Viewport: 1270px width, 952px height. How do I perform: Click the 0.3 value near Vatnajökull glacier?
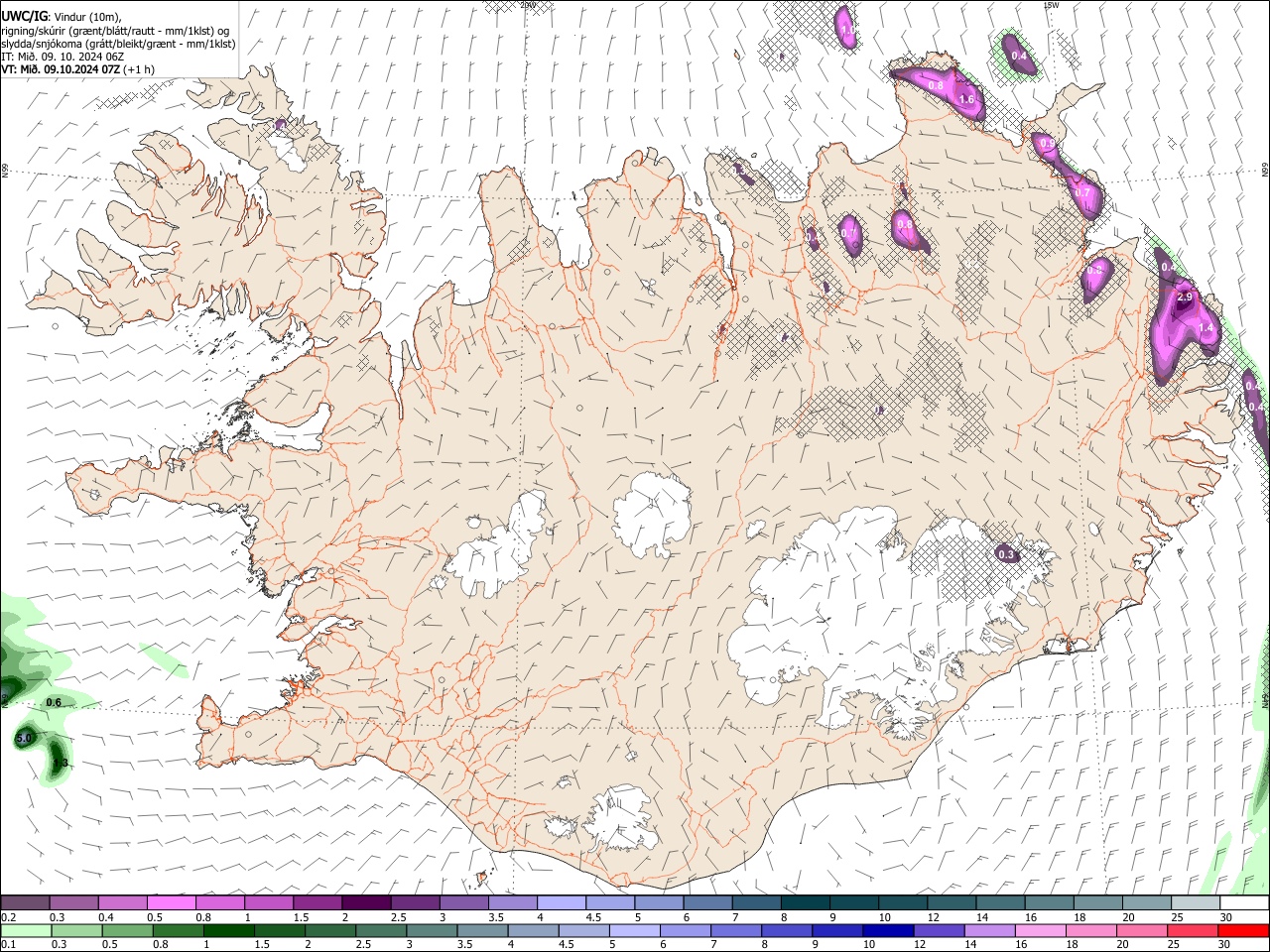point(1006,554)
